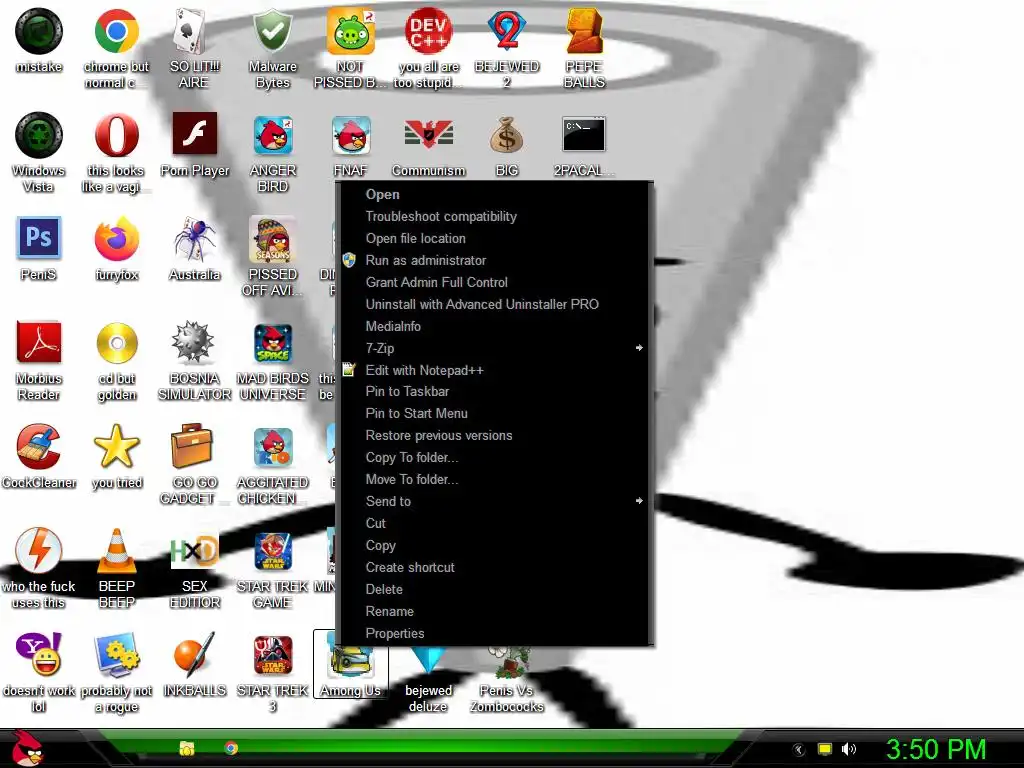Click the Photoshop Ps icon
The height and width of the screenshot is (768, 1024).
[39, 238]
